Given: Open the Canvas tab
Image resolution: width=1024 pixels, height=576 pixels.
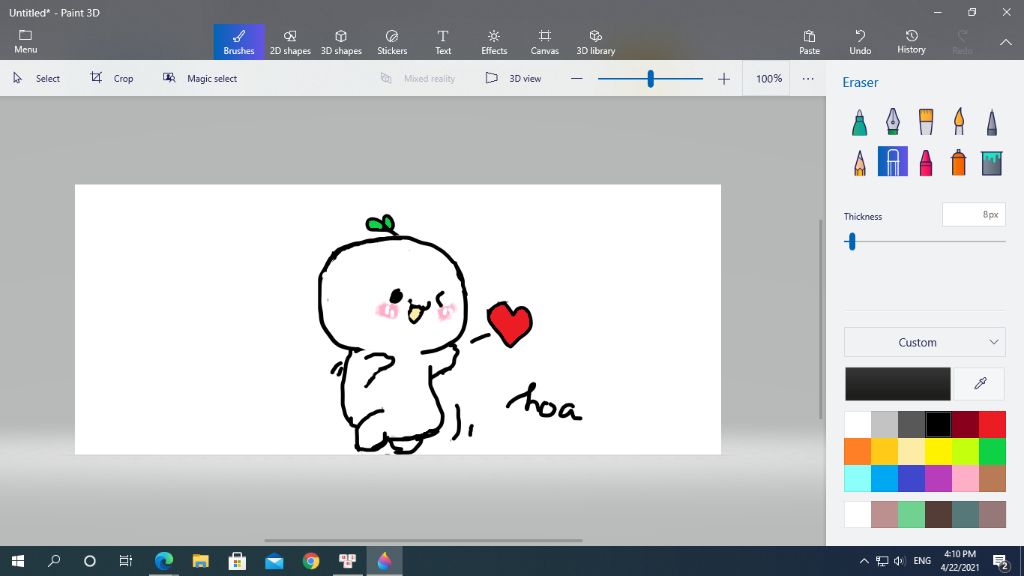Looking at the screenshot, I should click(545, 42).
